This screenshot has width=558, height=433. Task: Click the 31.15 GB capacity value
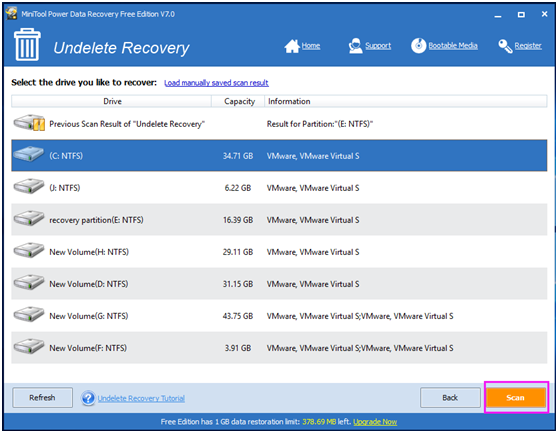238,284
